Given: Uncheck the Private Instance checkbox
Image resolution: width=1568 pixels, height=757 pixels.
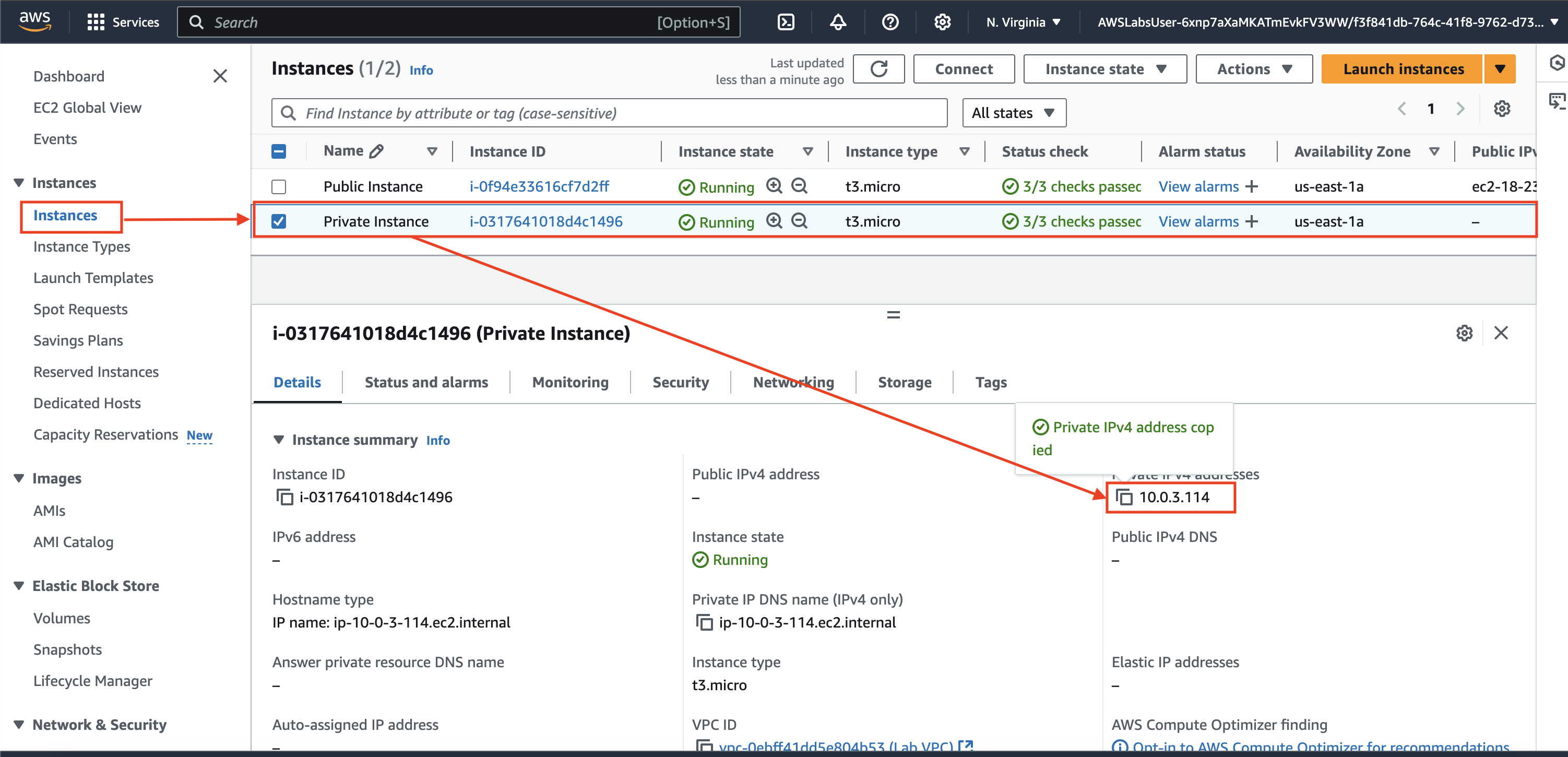Looking at the screenshot, I should click(279, 221).
